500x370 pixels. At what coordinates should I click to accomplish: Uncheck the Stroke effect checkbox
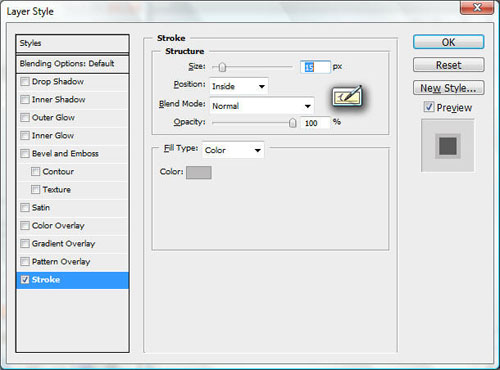click(x=25, y=280)
